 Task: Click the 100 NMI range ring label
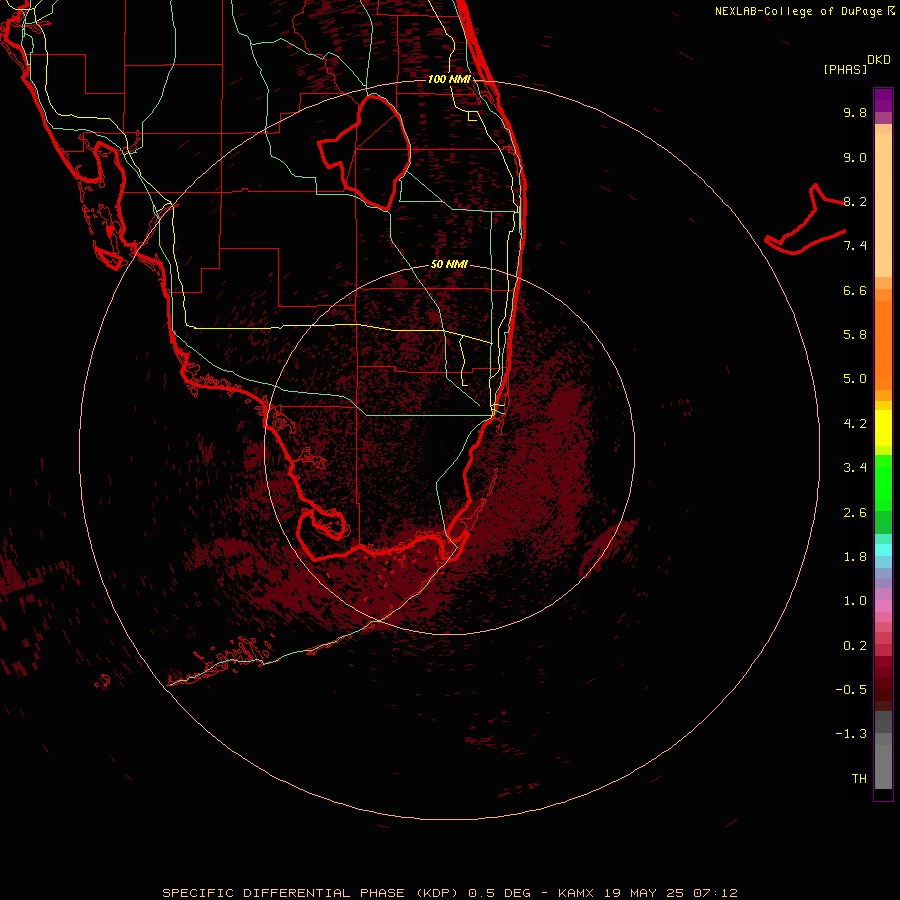tap(449, 79)
